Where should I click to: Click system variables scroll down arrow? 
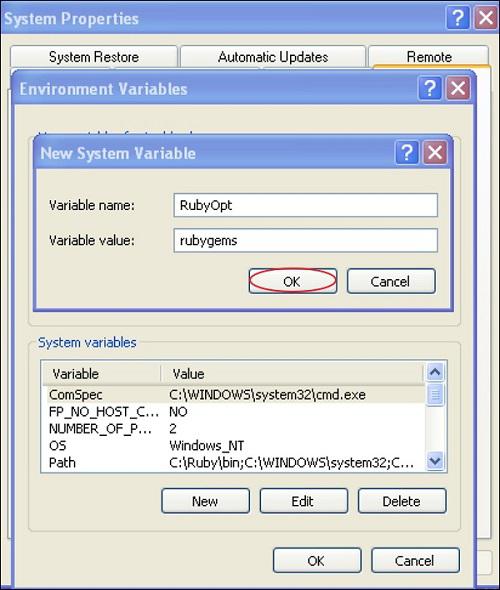(x=435, y=461)
